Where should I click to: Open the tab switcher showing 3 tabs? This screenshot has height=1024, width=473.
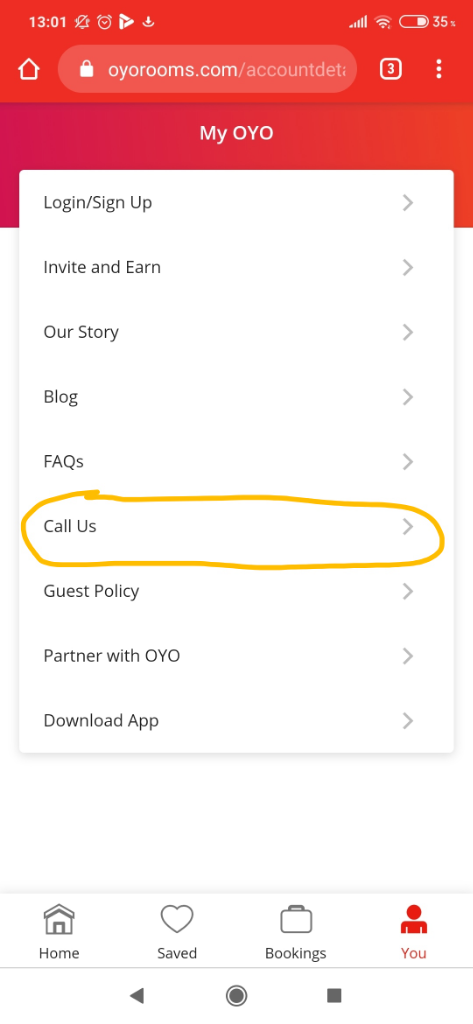point(390,69)
